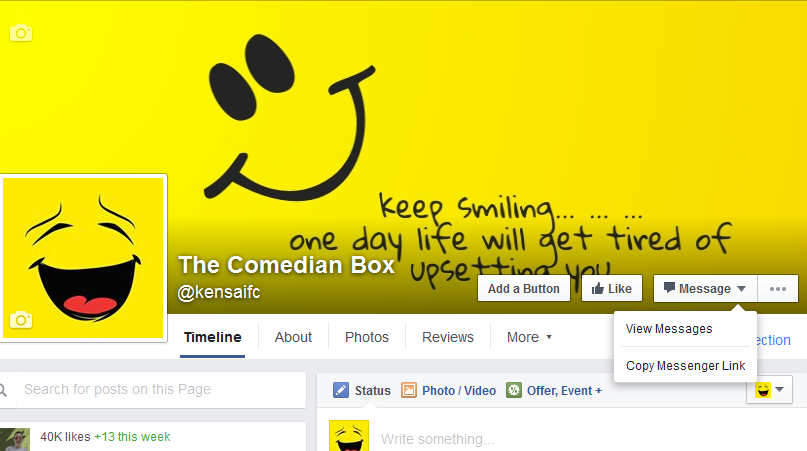Click the search magnifier icon

pyautogui.click(x=3, y=390)
